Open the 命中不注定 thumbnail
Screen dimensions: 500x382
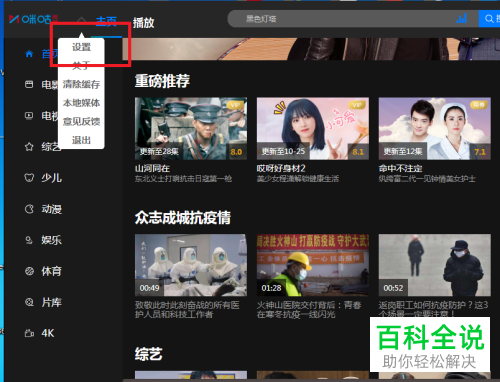[x=435, y=128]
